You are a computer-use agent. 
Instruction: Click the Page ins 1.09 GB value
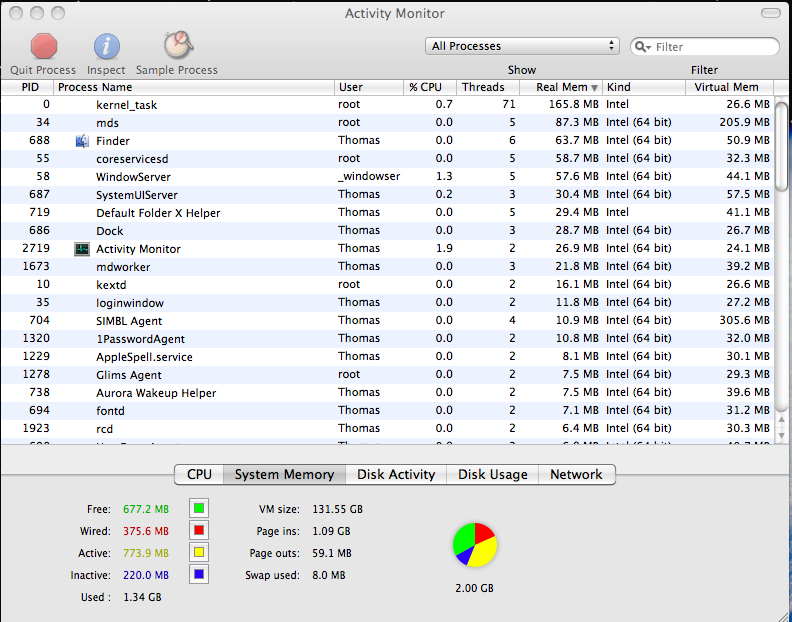[331, 531]
